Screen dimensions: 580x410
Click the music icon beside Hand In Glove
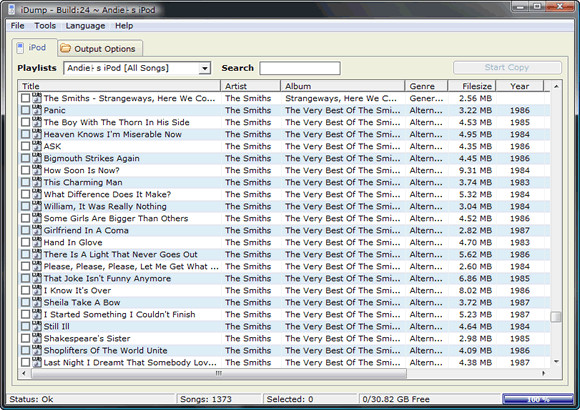[37, 242]
